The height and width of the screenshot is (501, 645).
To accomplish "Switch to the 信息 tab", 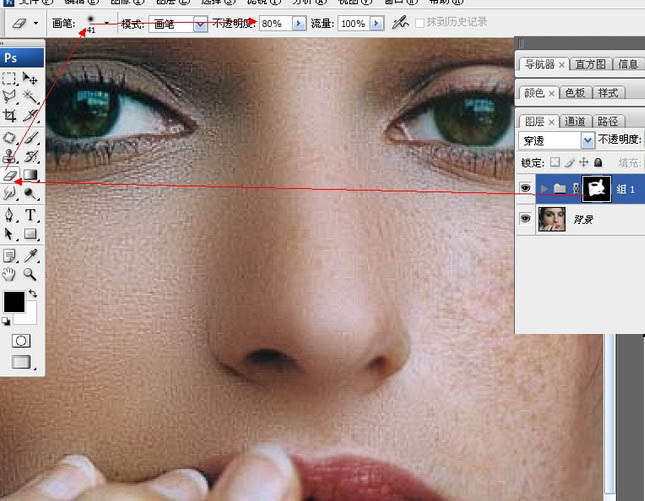I will (x=628, y=64).
